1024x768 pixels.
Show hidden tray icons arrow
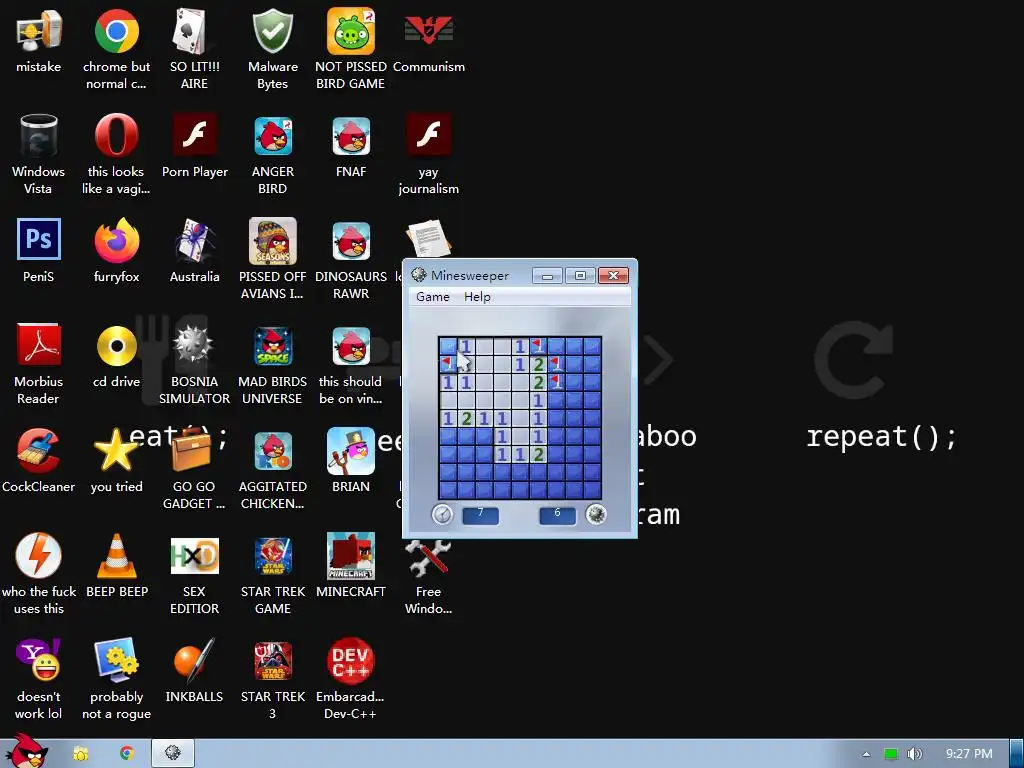tap(866, 754)
